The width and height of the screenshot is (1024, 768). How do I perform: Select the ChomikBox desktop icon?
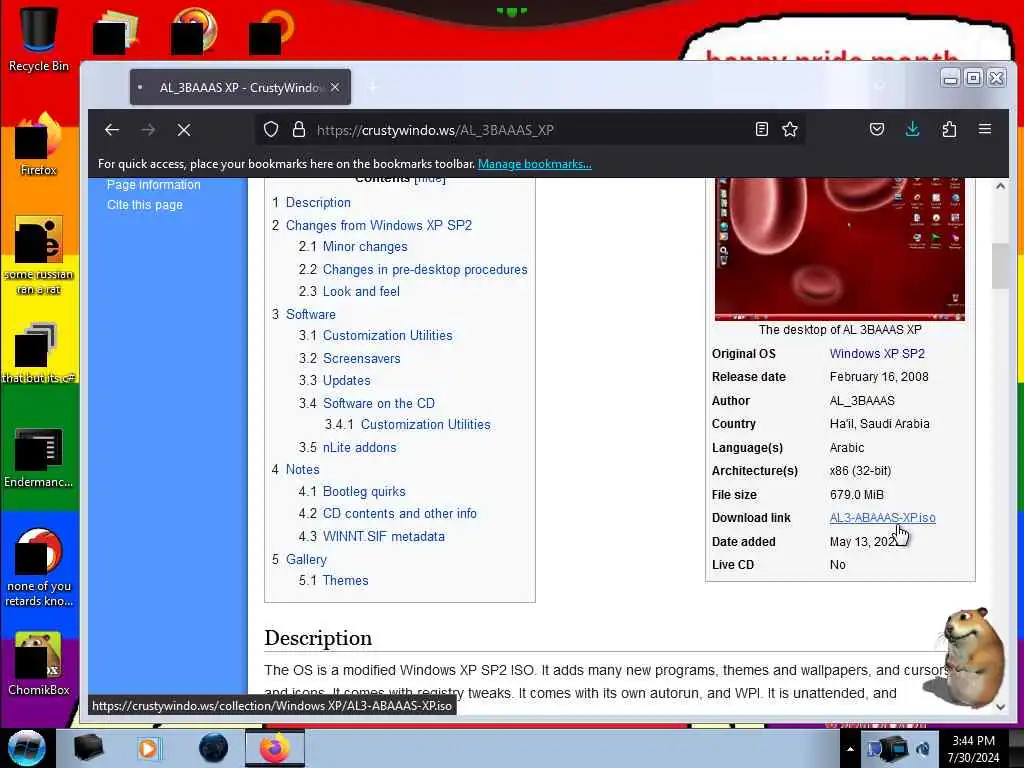pyautogui.click(x=39, y=665)
